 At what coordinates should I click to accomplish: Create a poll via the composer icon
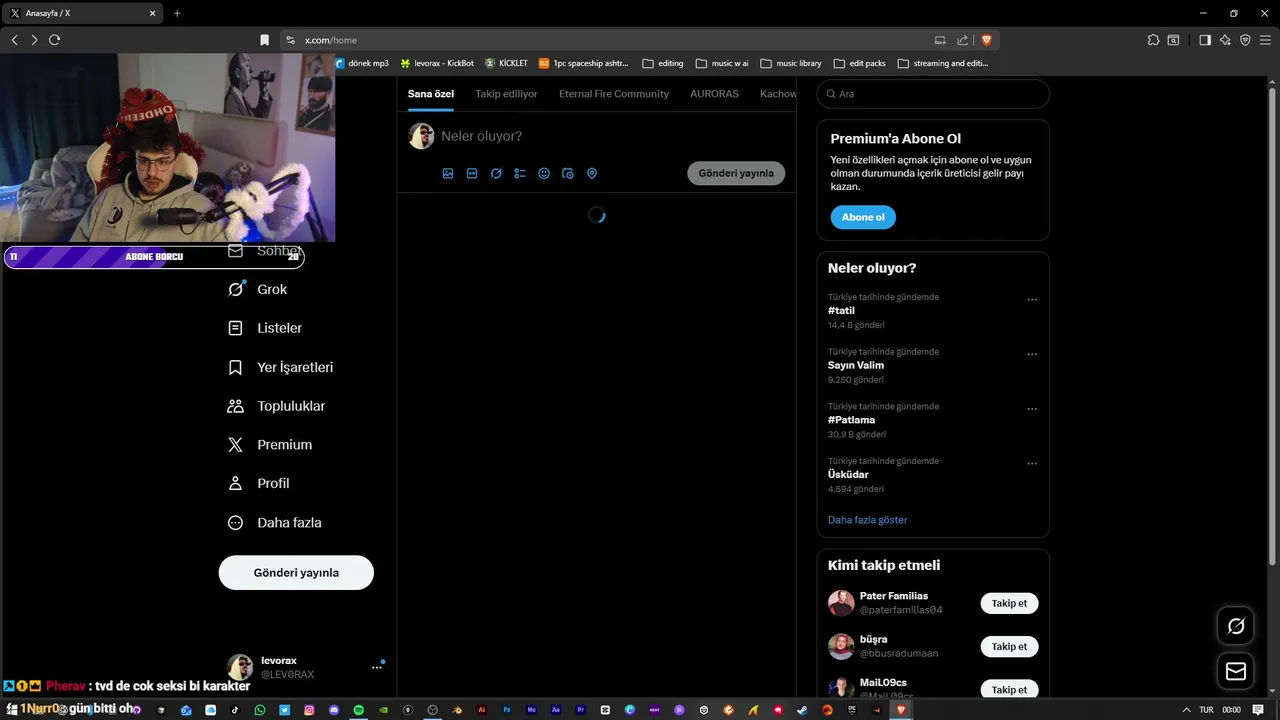[x=520, y=173]
